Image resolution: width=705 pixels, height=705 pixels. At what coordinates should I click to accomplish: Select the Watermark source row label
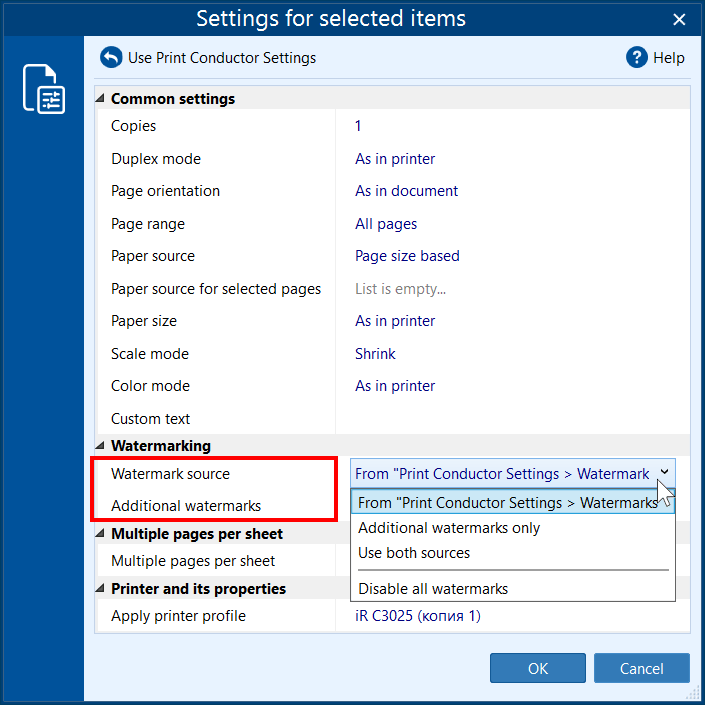[x=170, y=473]
